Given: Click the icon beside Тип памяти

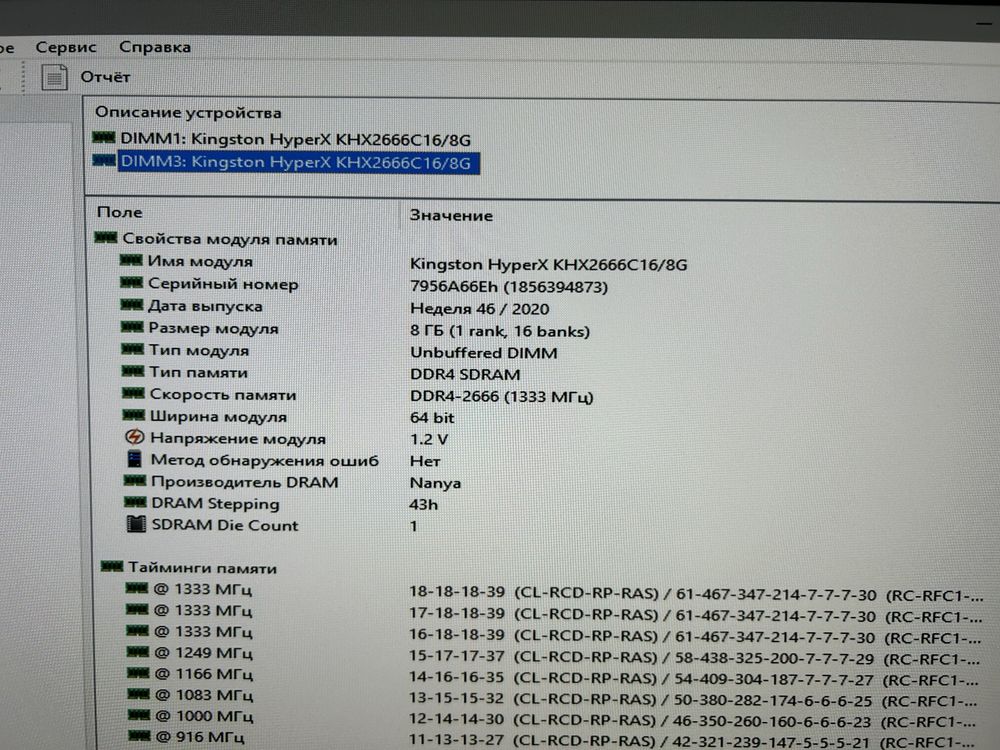Looking at the screenshot, I should (x=133, y=371).
